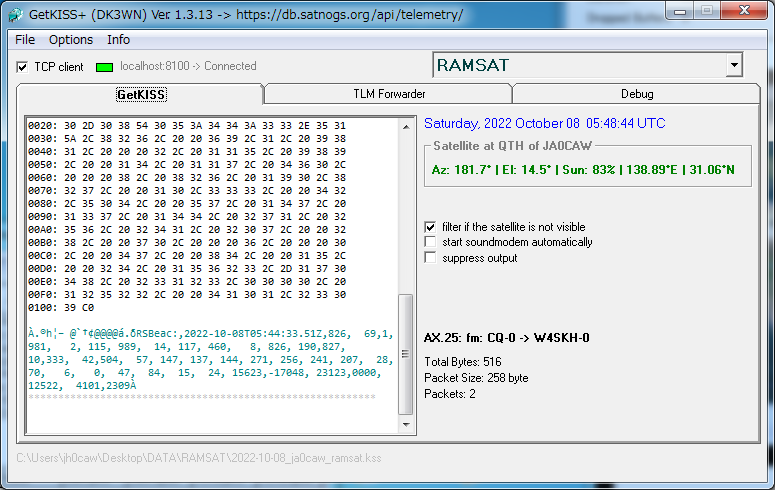
Task: Click the Az: 181.7° satellite position line
Action: click(583, 170)
